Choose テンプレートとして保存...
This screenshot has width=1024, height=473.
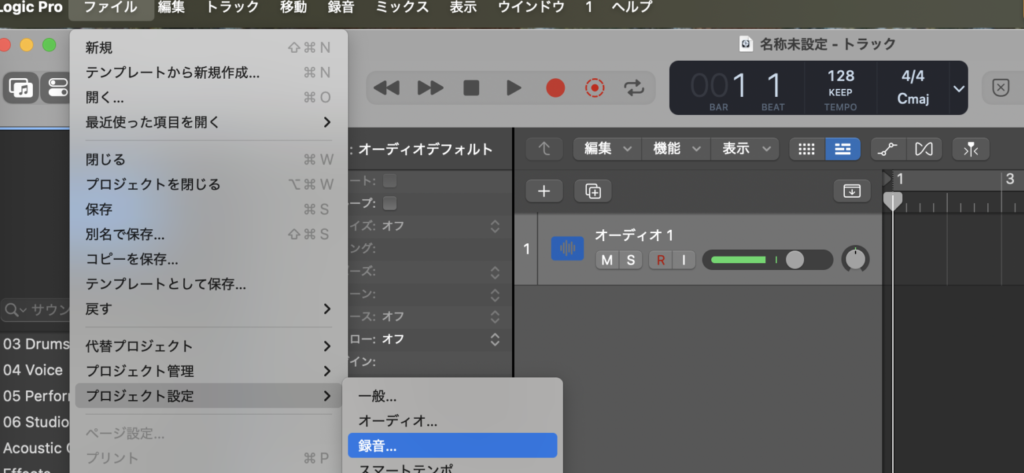(x=208, y=284)
